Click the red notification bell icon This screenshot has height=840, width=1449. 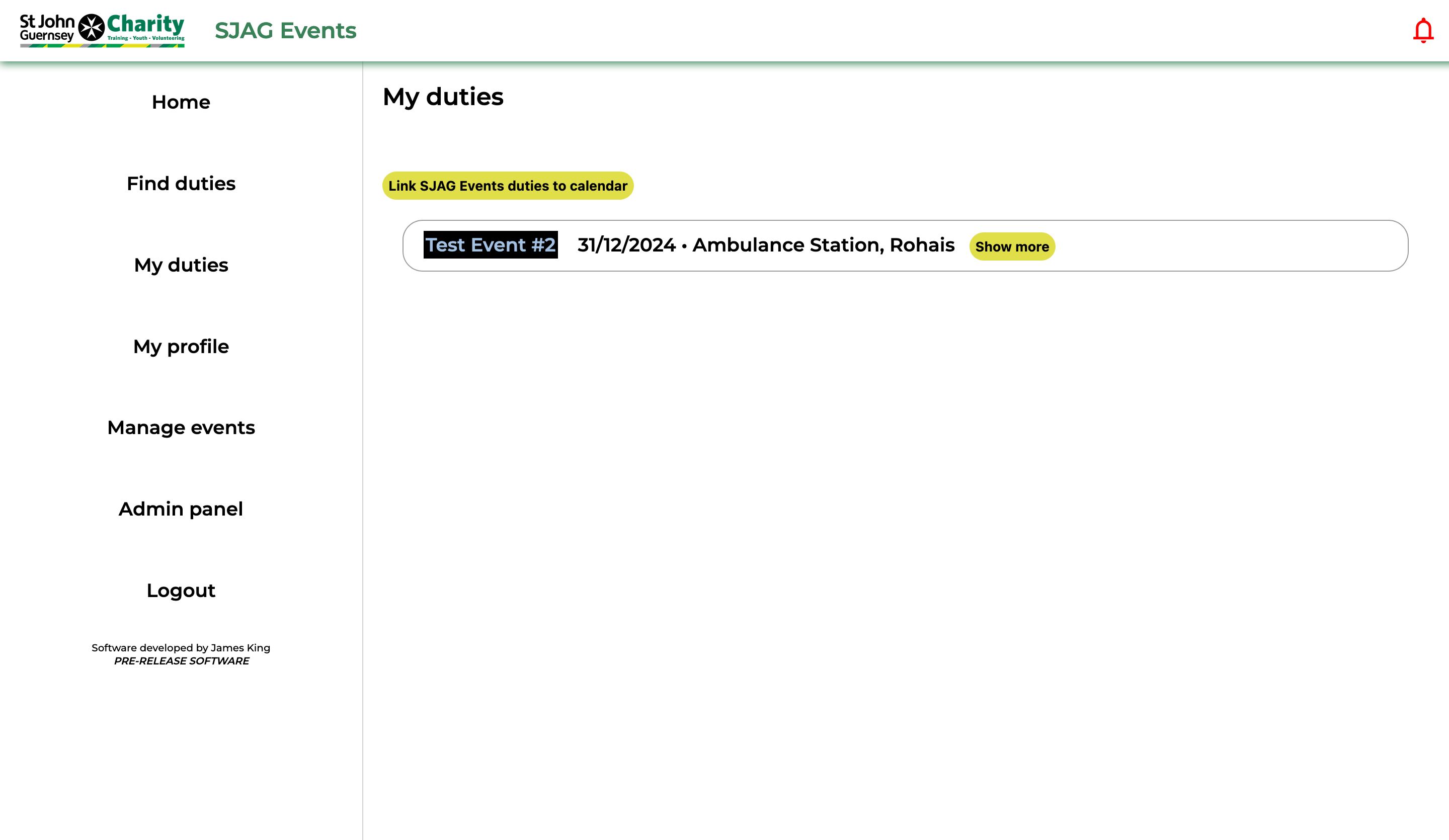tap(1422, 31)
